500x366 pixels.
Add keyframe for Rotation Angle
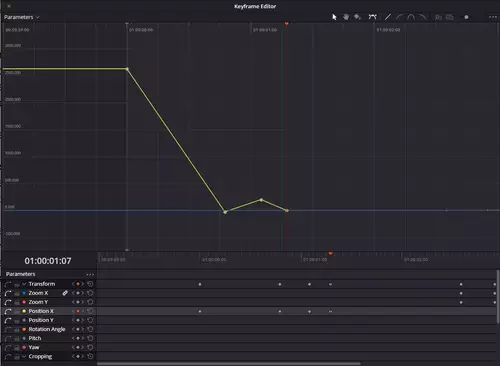click(x=78, y=329)
